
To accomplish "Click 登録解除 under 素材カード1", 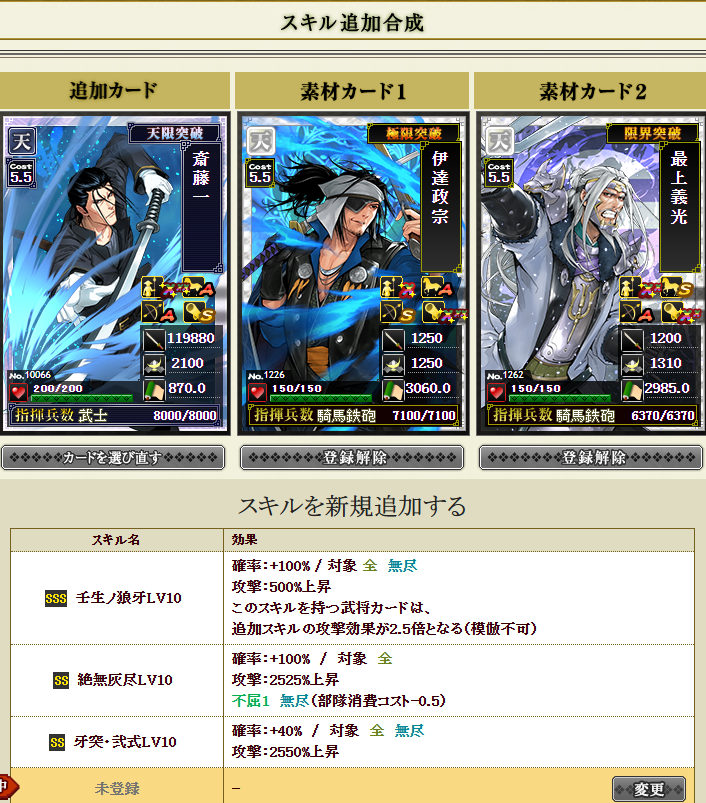I will point(352,457).
